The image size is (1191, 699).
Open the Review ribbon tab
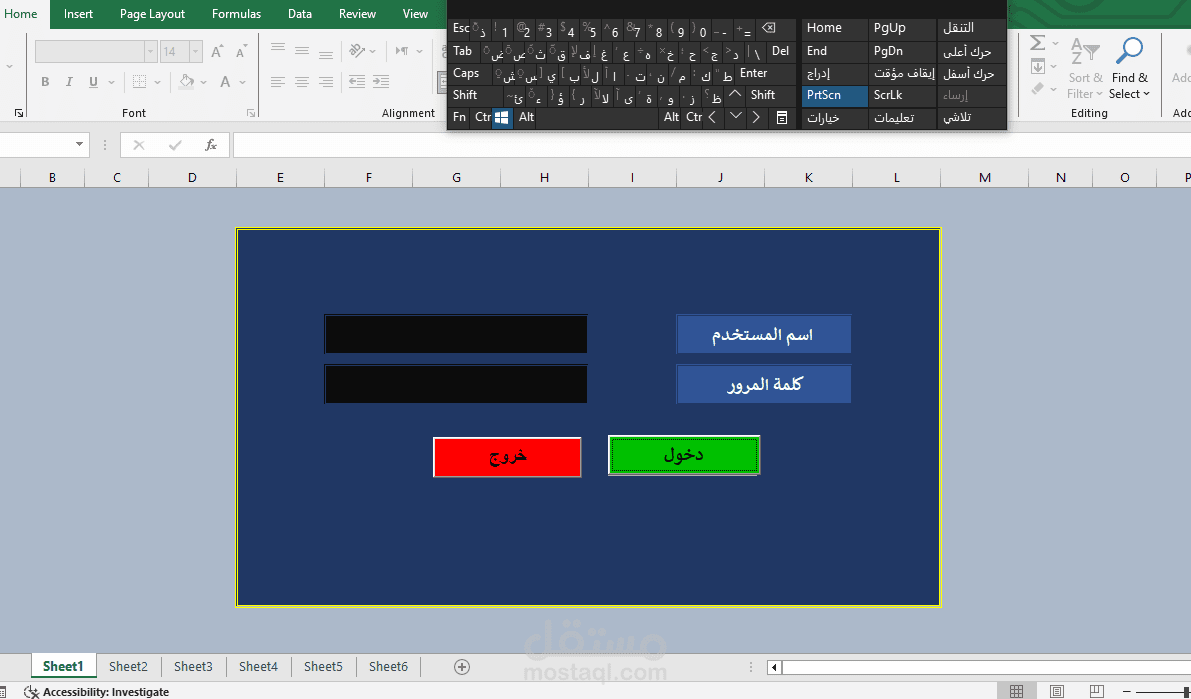point(357,14)
